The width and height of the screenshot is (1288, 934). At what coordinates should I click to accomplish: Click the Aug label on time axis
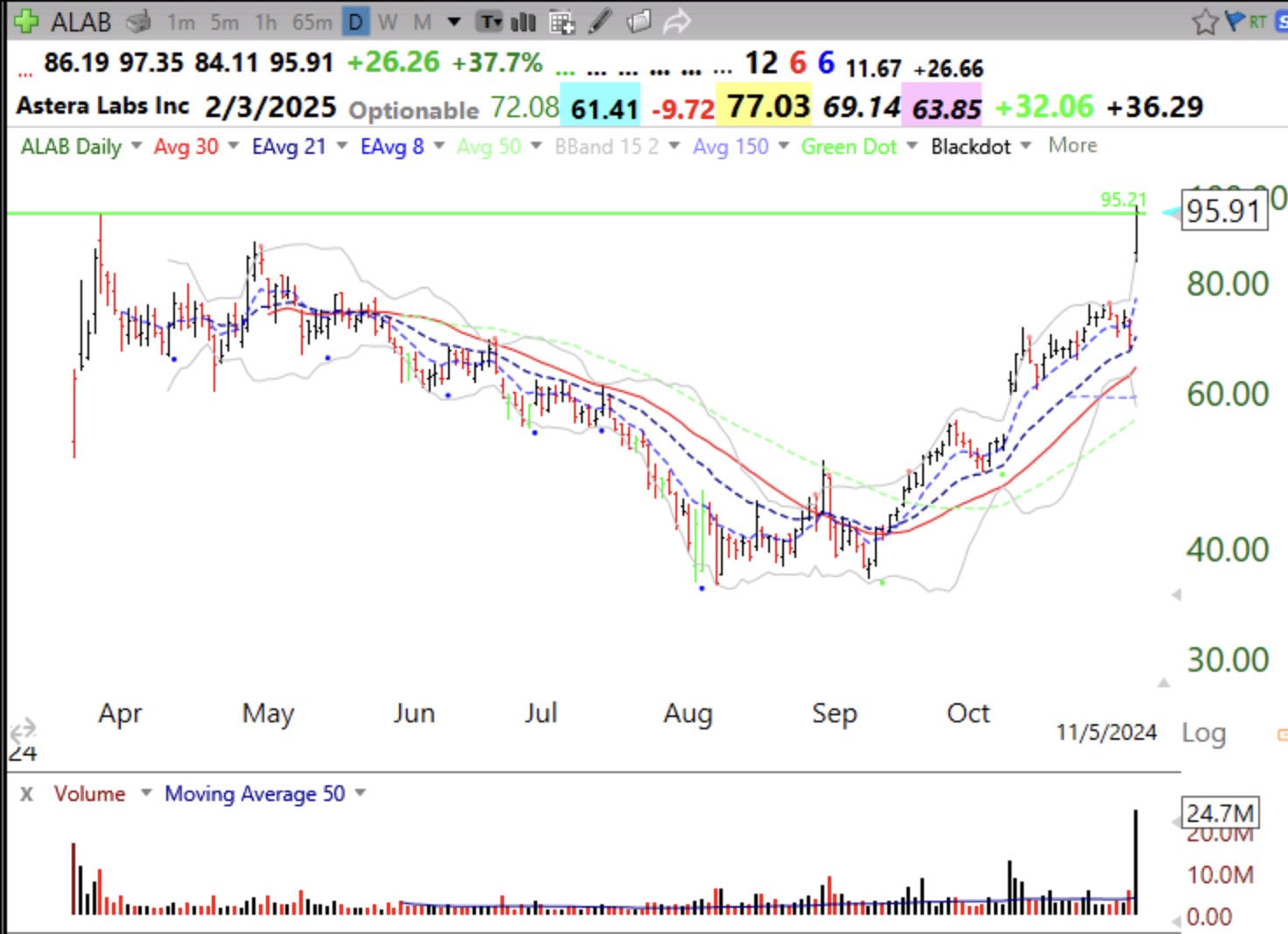point(688,714)
